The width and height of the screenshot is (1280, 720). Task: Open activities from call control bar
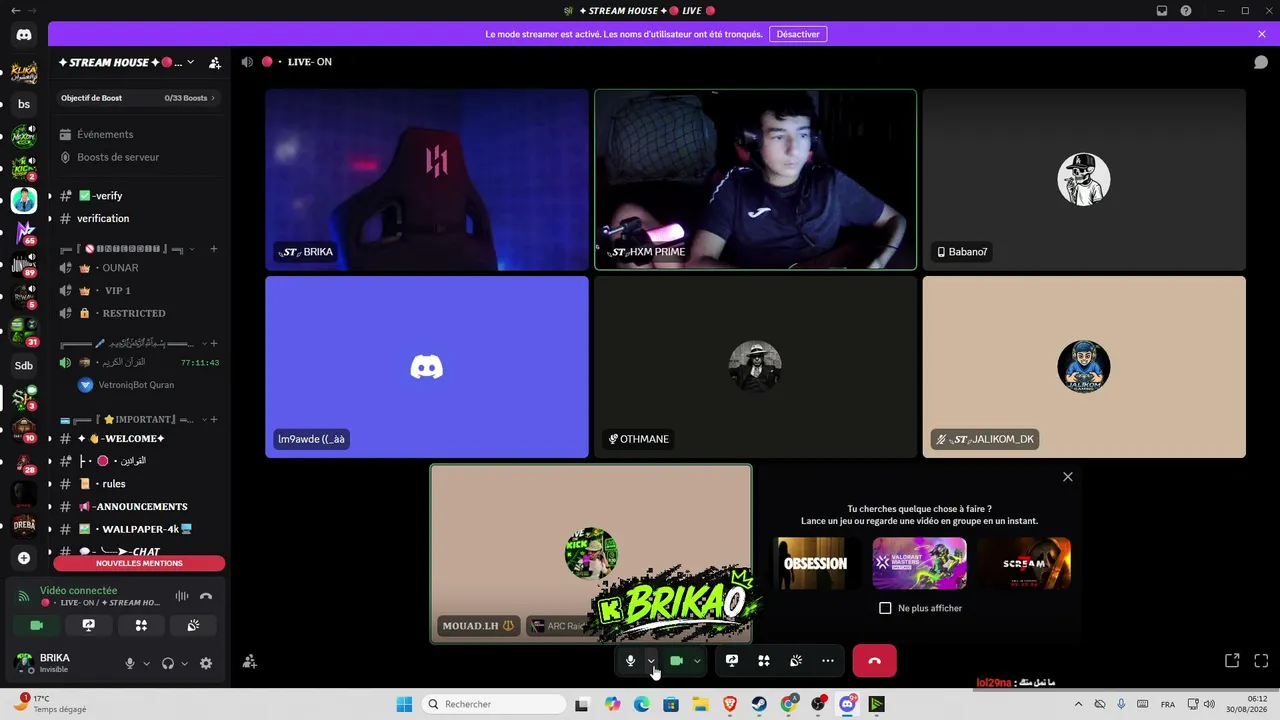764,661
